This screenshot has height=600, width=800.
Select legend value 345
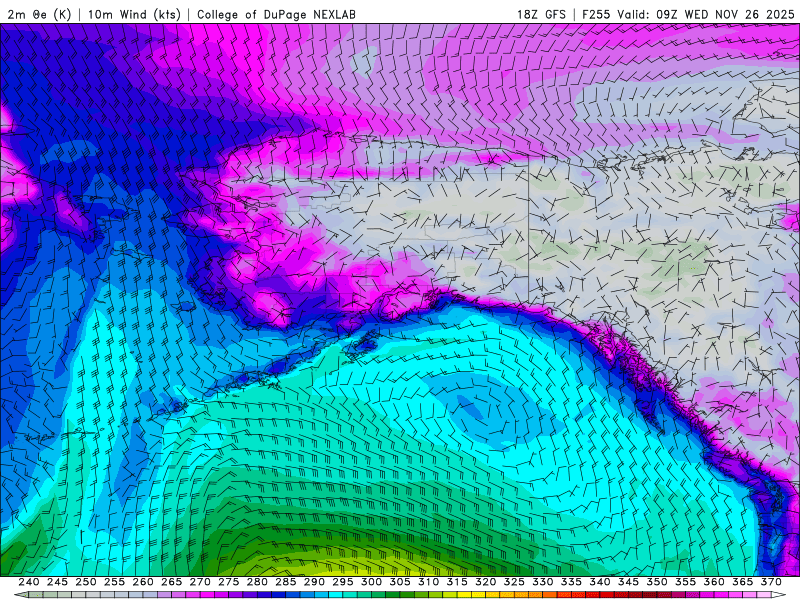[x=629, y=582]
